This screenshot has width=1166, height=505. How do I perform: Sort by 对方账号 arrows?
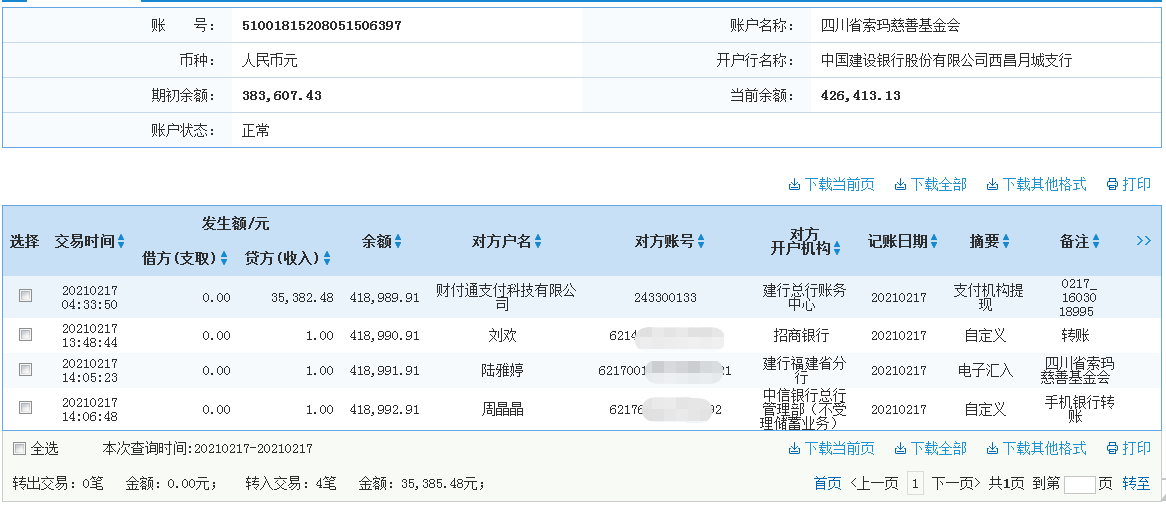(700, 242)
